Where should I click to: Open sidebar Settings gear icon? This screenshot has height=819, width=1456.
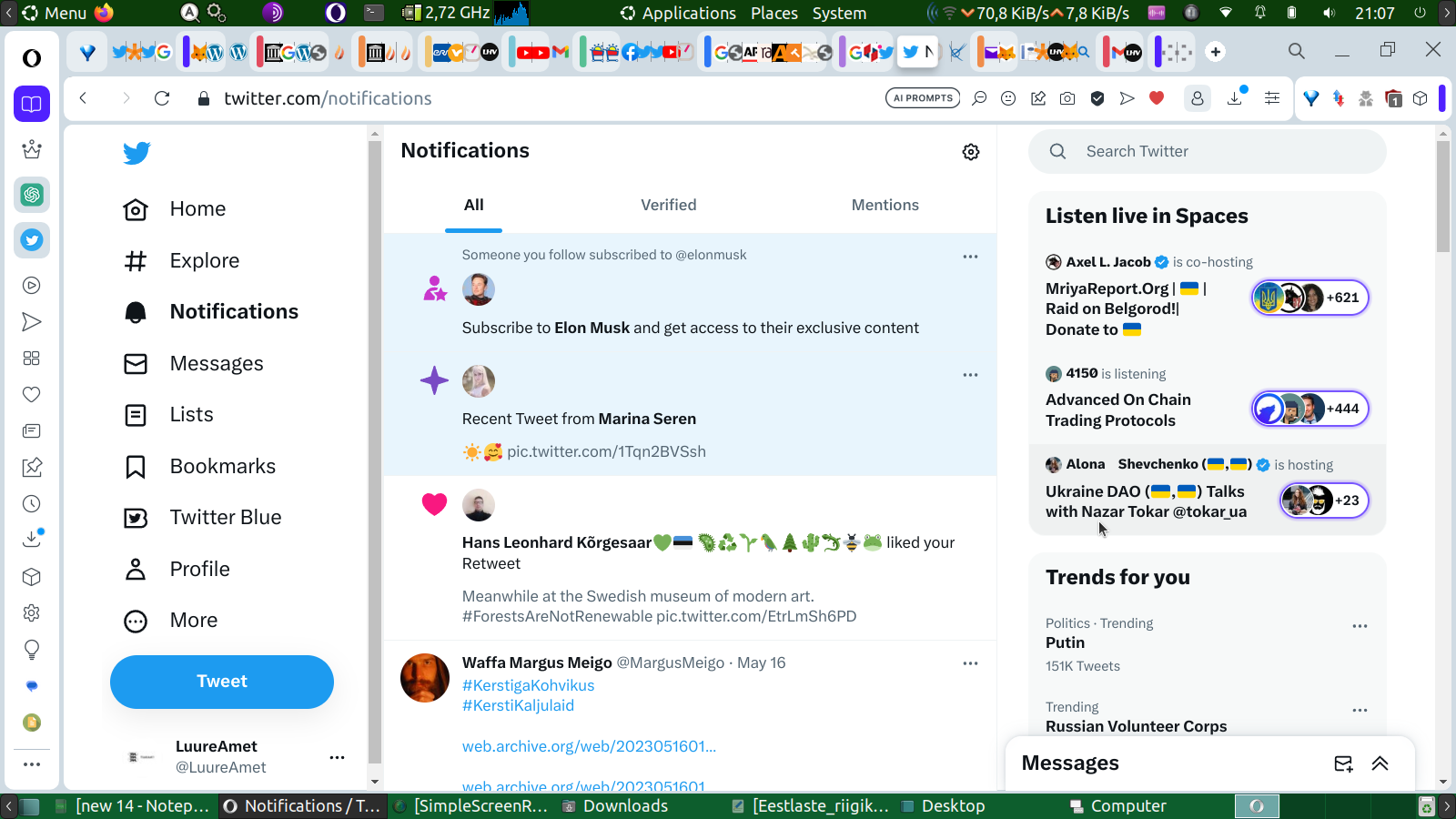pyautogui.click(x=32, y=613)
